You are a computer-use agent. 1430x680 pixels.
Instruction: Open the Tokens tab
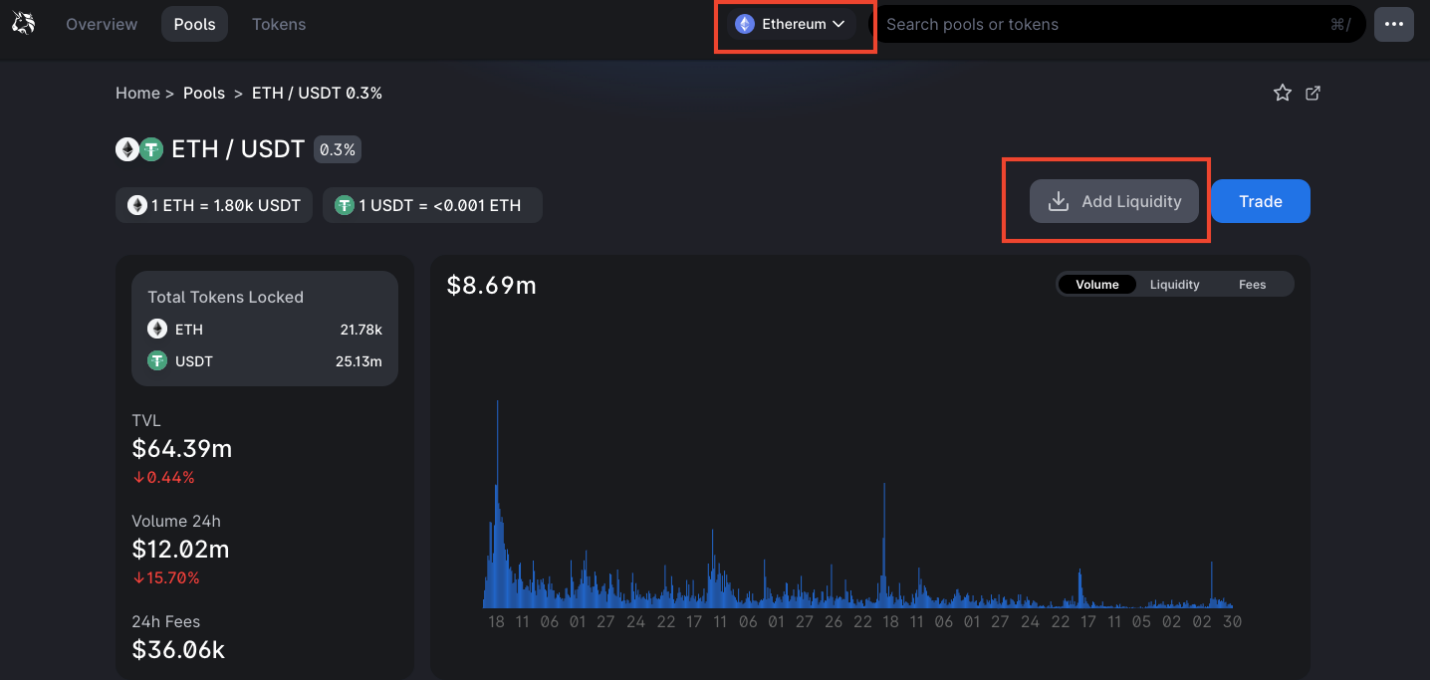tap(278, 24)
